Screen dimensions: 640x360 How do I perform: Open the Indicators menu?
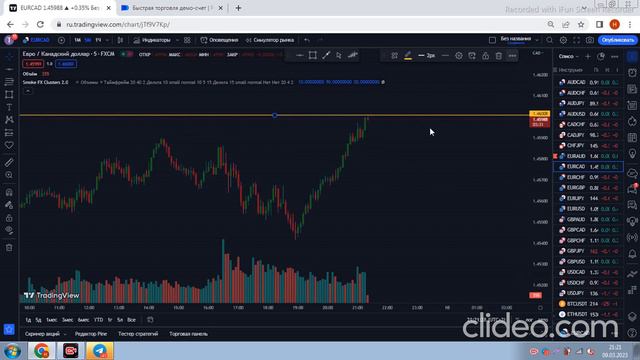click(152, 40)
